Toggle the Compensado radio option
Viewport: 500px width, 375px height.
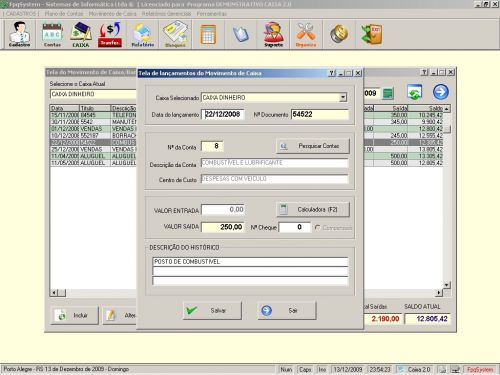tap(317, 227)
